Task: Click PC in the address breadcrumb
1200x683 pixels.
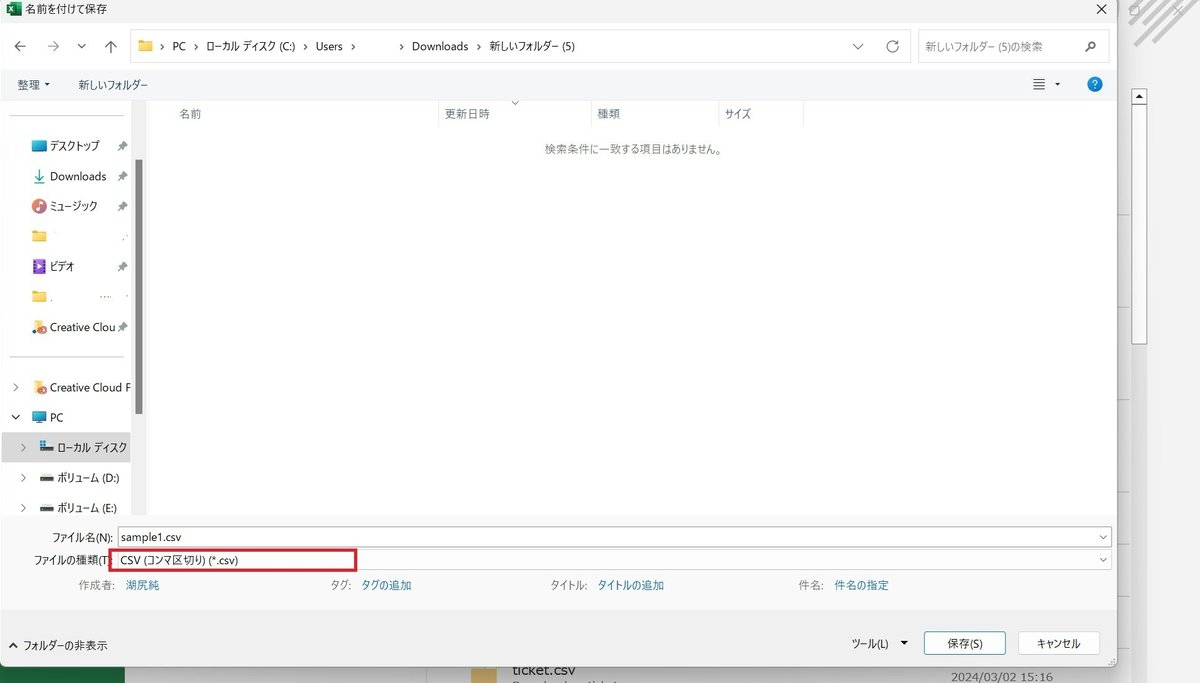Action: 179,46
